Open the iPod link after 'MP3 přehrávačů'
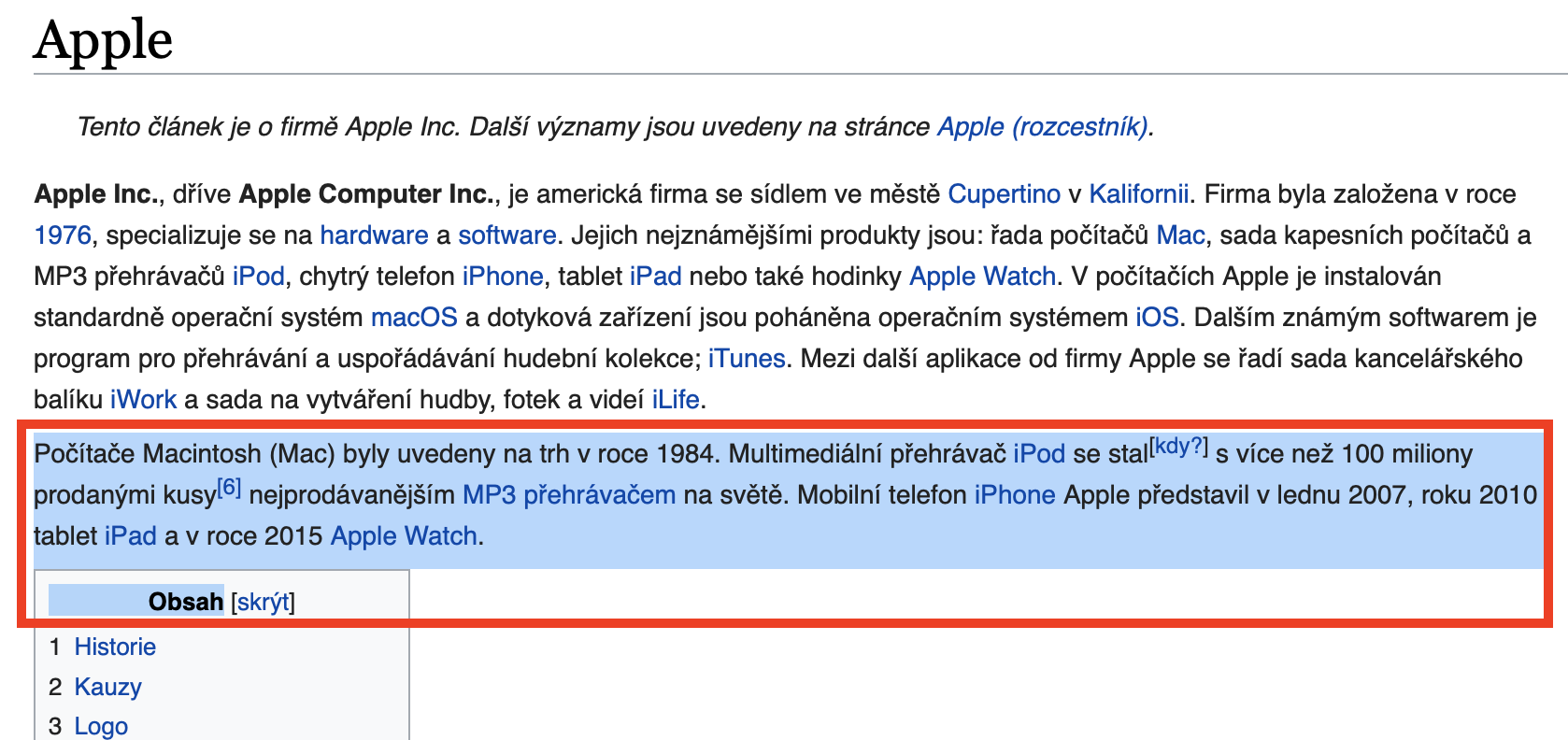Viewport: 1568px width, 740px height. pyautogui.click(x=259, y=277)
